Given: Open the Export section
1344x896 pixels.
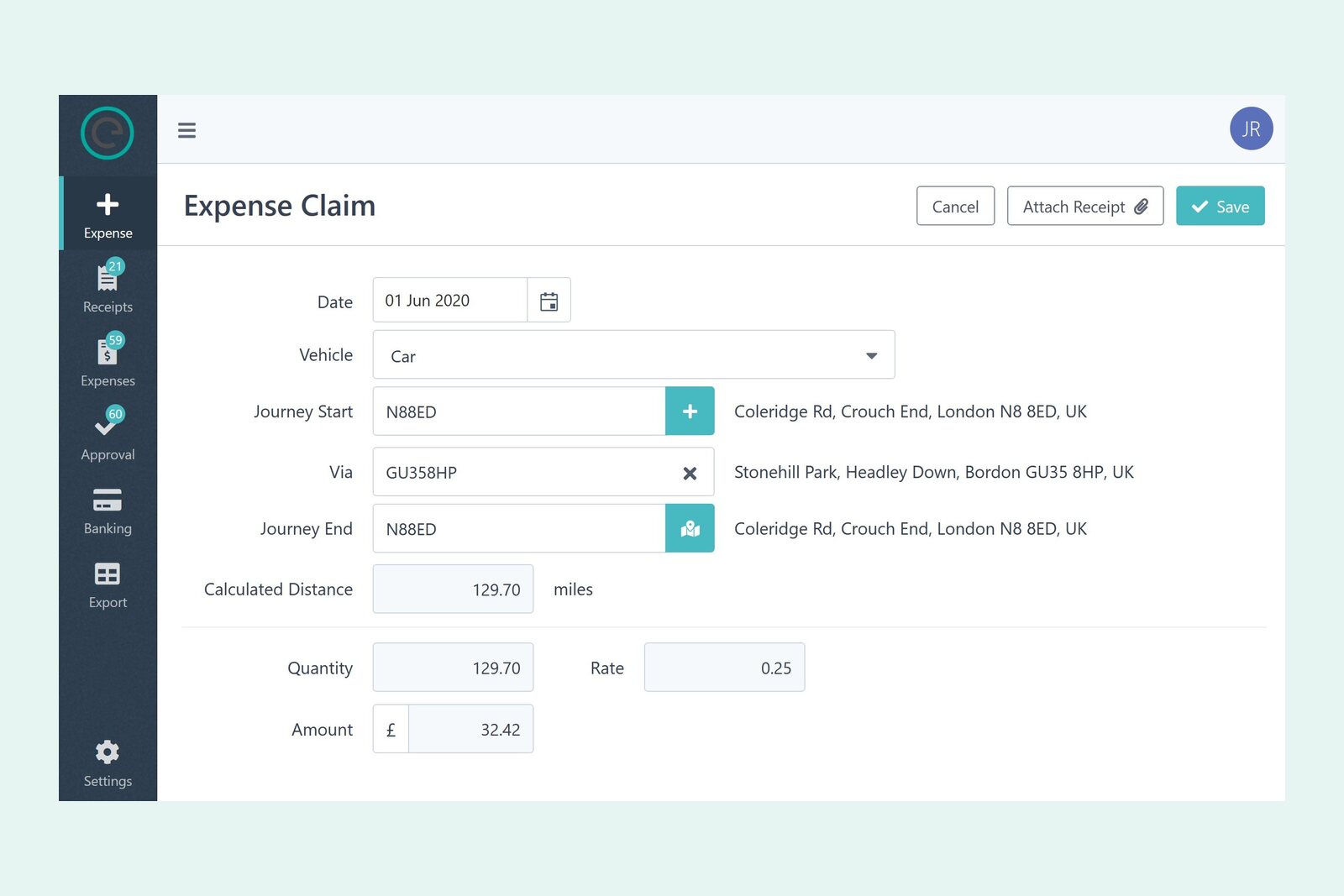Looking at the screenshot, I should click(x=108, y=584).
